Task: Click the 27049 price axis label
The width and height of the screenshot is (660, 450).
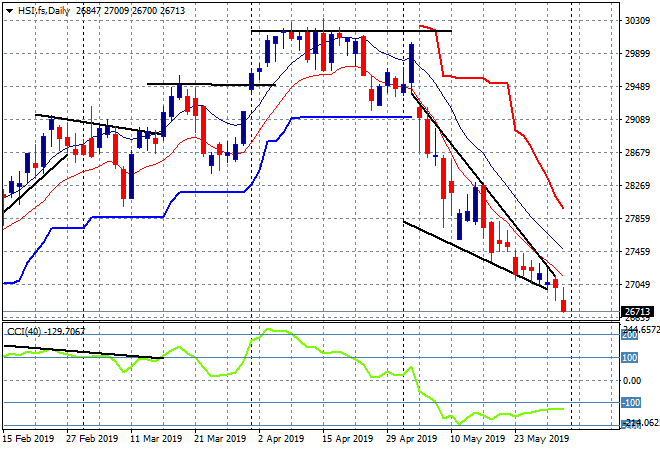Action: click(637, 285)
